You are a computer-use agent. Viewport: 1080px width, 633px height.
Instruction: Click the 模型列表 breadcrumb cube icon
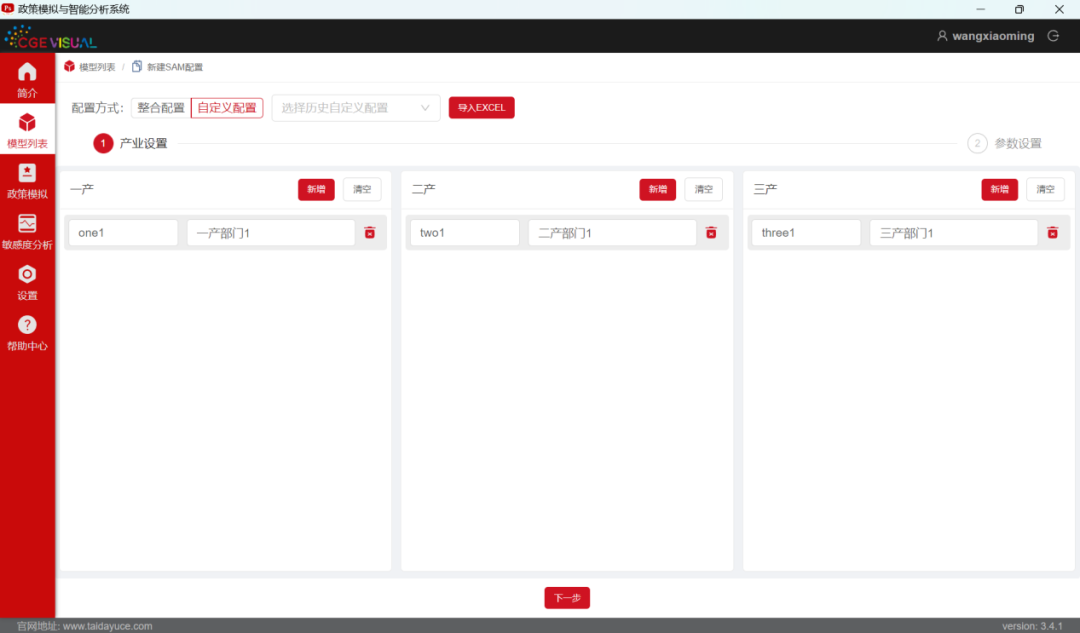click(x=70, y=67)
